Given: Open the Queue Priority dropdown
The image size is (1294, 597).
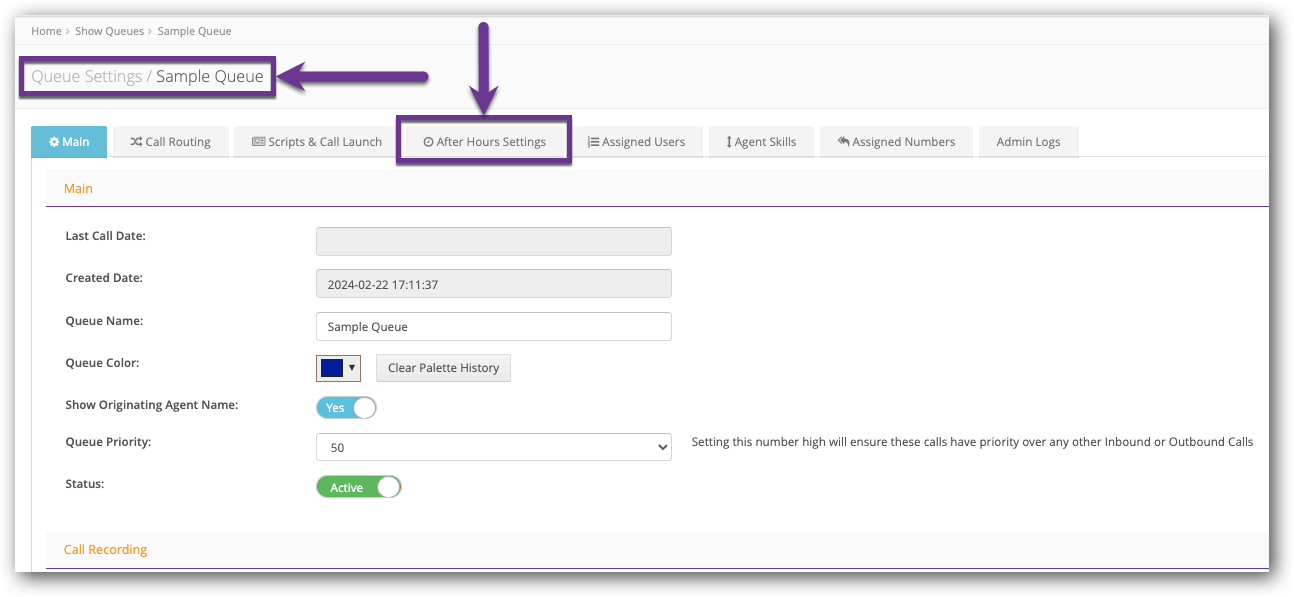Looking at the screenshot, I should click(493, 448).
